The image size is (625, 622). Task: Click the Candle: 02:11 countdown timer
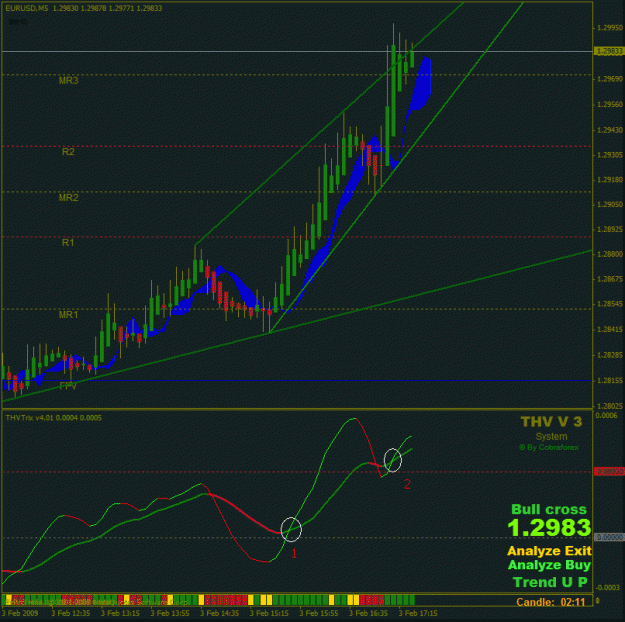(x=551, y=602)
